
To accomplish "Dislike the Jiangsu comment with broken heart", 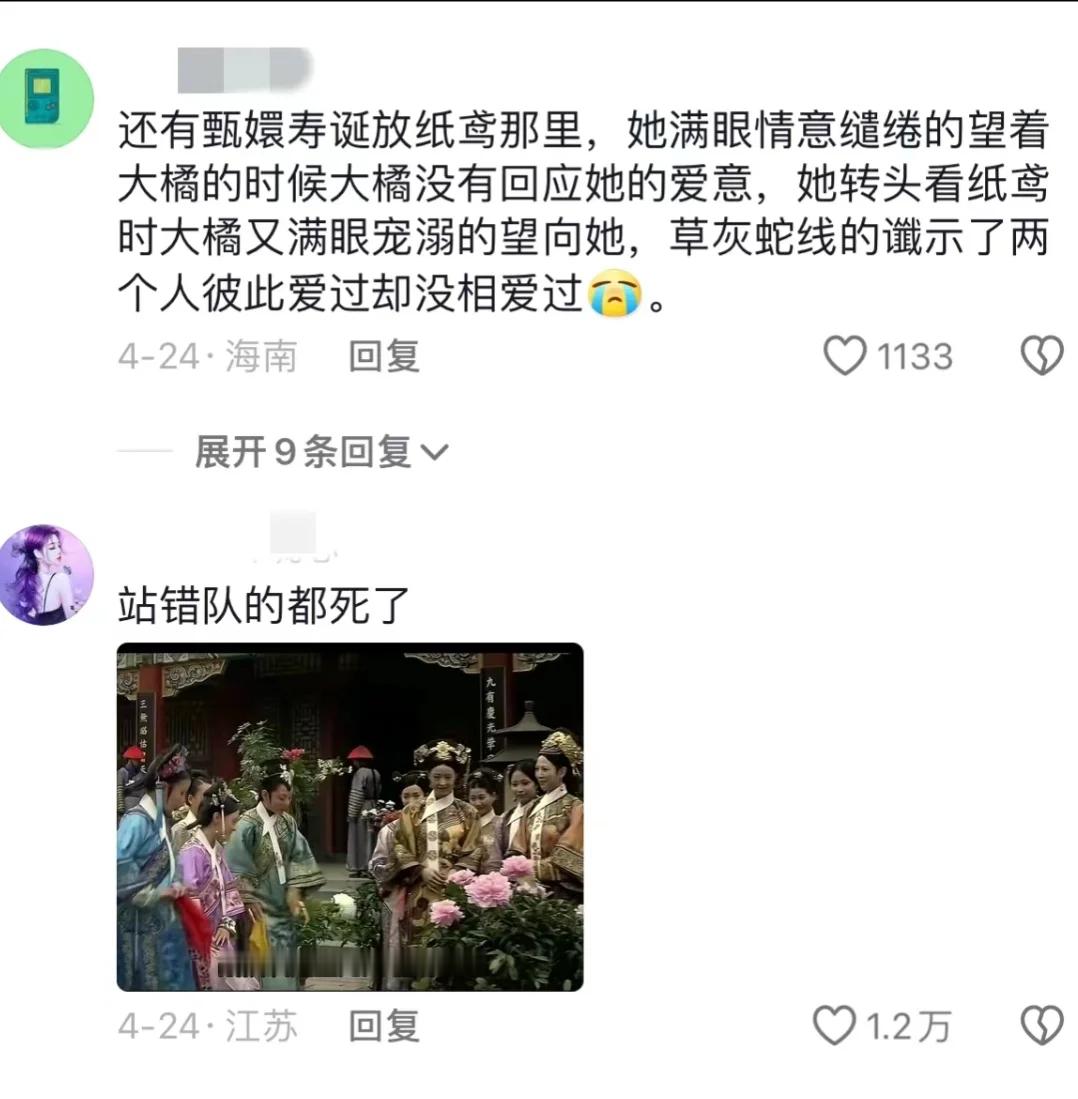I will point(1042,1025).
